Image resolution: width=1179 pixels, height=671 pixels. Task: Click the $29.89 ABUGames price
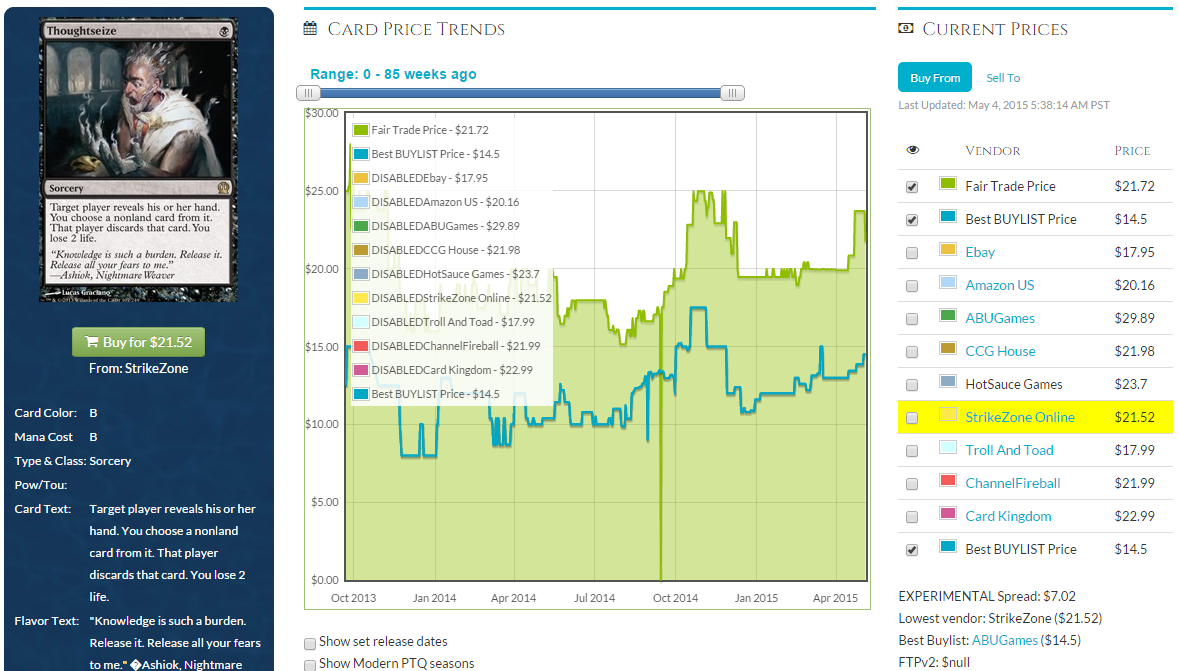pos(1135,318)
